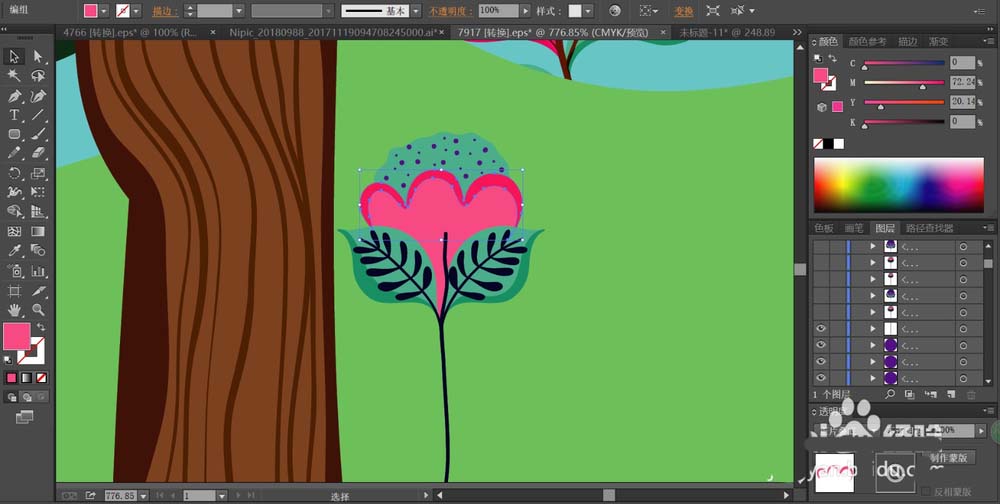Viewport: 1000px width, 504px height.
Task: Swap fill and stroke in the toolbox
Action: click(x=41, y=327)
